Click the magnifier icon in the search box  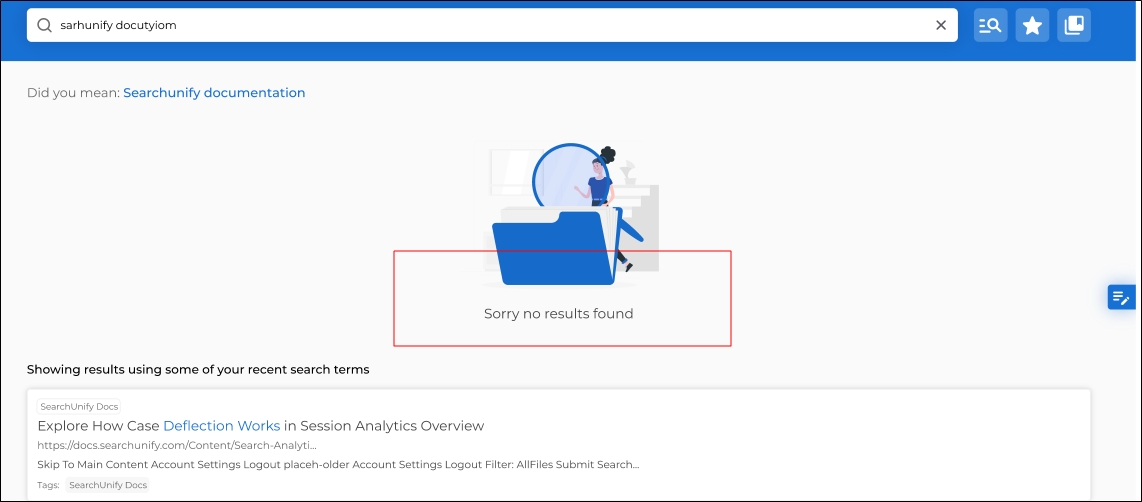pyautogui.click(x=44, y=25)
